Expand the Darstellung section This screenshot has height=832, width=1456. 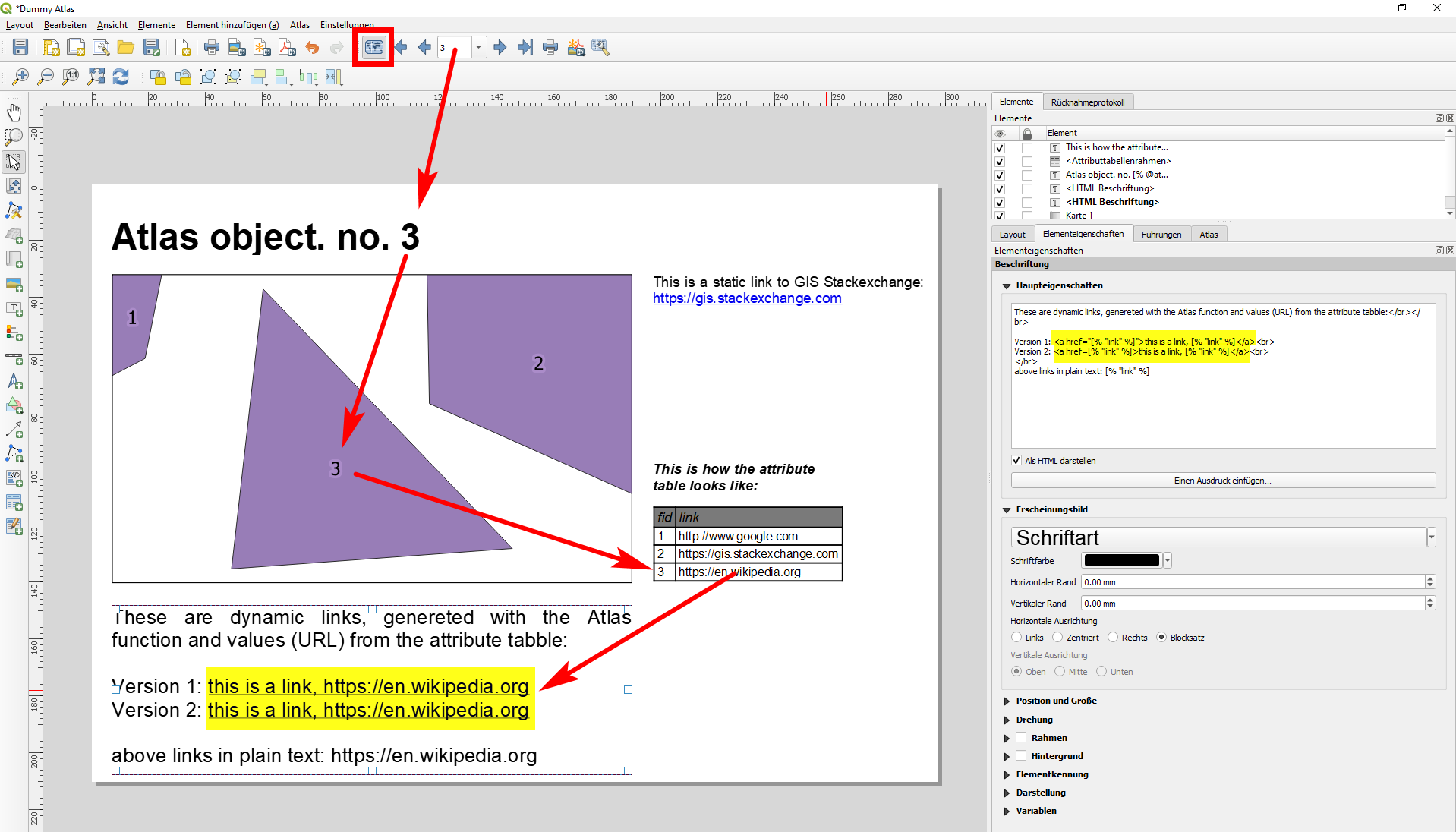(1007, 793)
